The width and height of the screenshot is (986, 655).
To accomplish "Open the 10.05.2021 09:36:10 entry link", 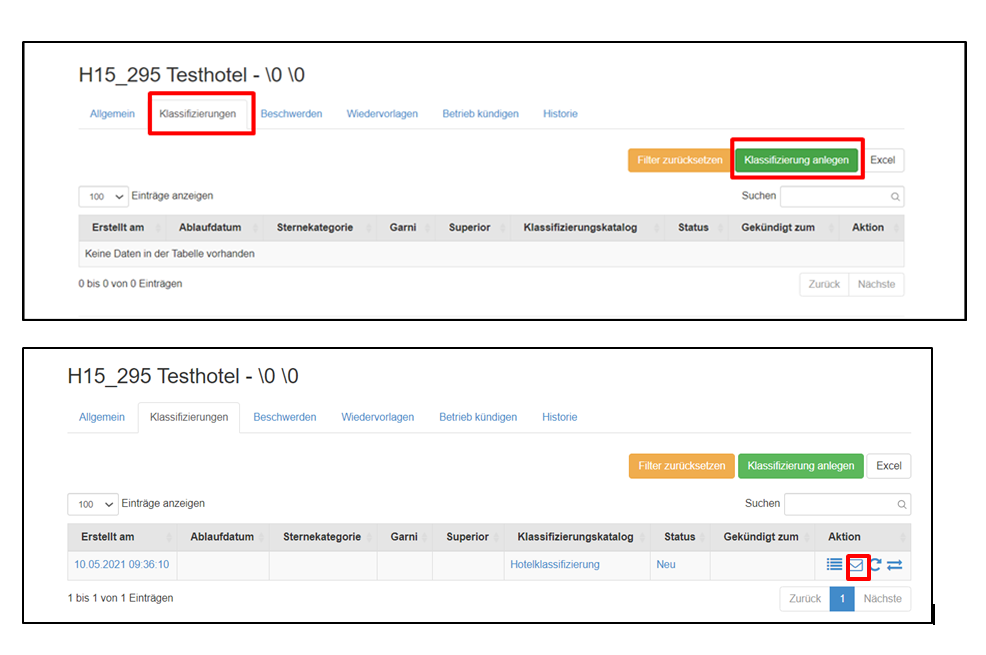I will pyautogui.click(x=121, y=565).
